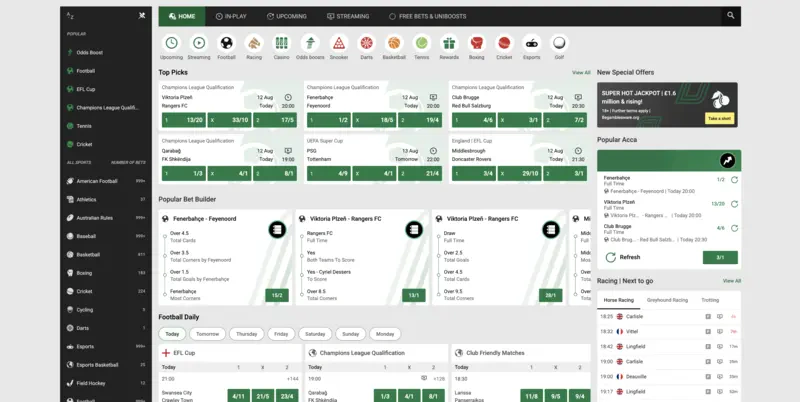Click the Popular Acca boost arrow icon

[x=729, y=160]
